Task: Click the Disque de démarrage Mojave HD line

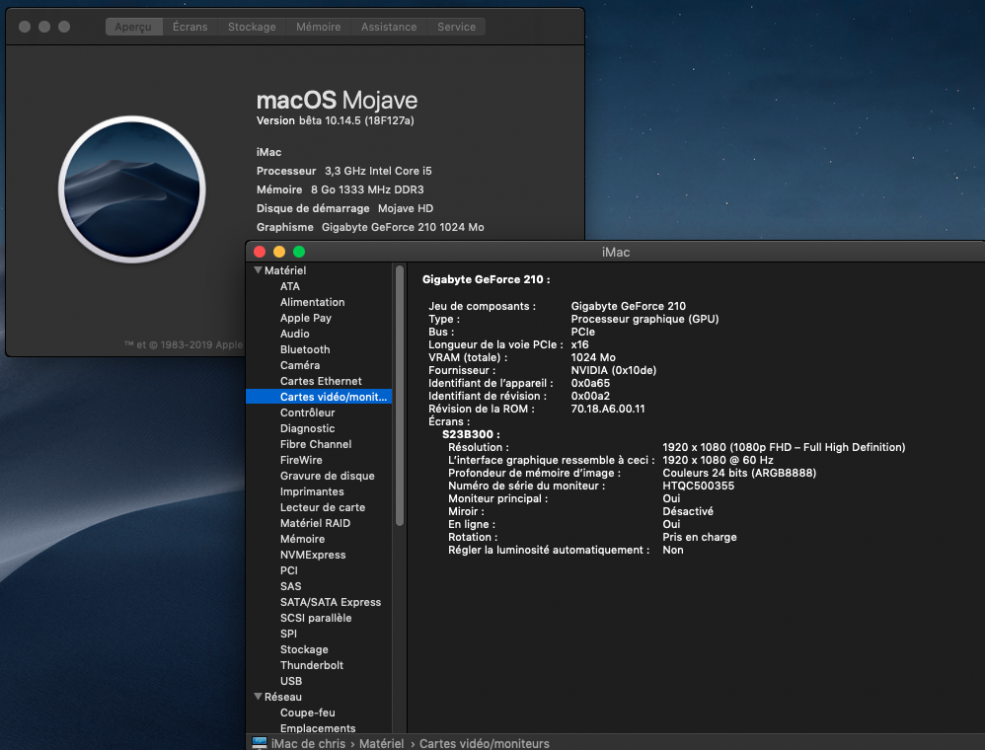Action: pos(344,209)
